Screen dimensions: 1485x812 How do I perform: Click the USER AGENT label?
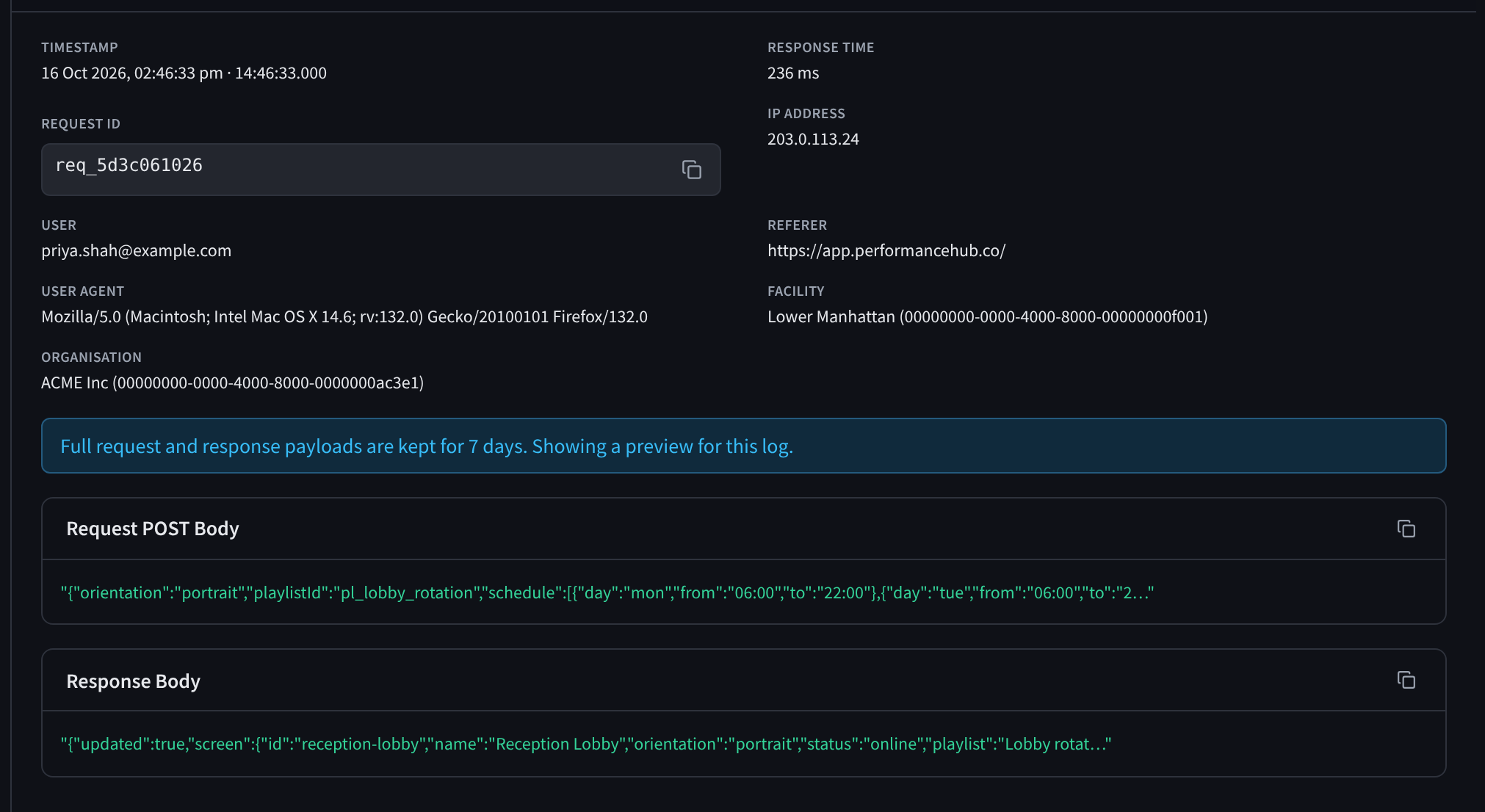pos(82,291)
